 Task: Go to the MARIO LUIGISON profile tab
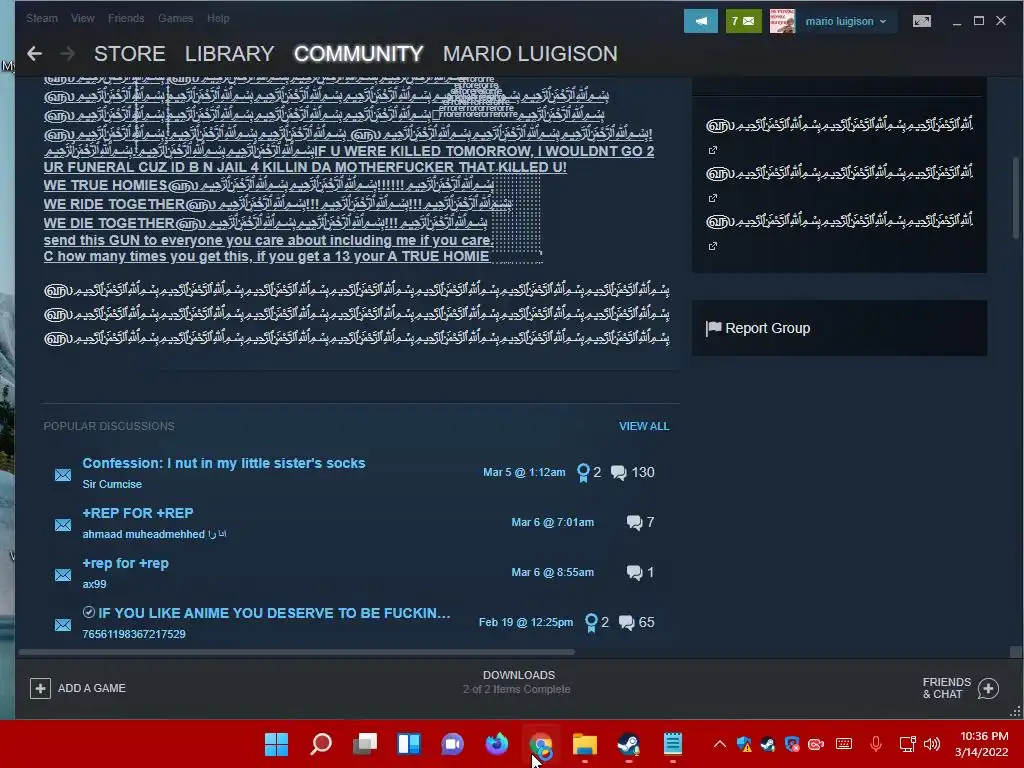click(530, 54)
